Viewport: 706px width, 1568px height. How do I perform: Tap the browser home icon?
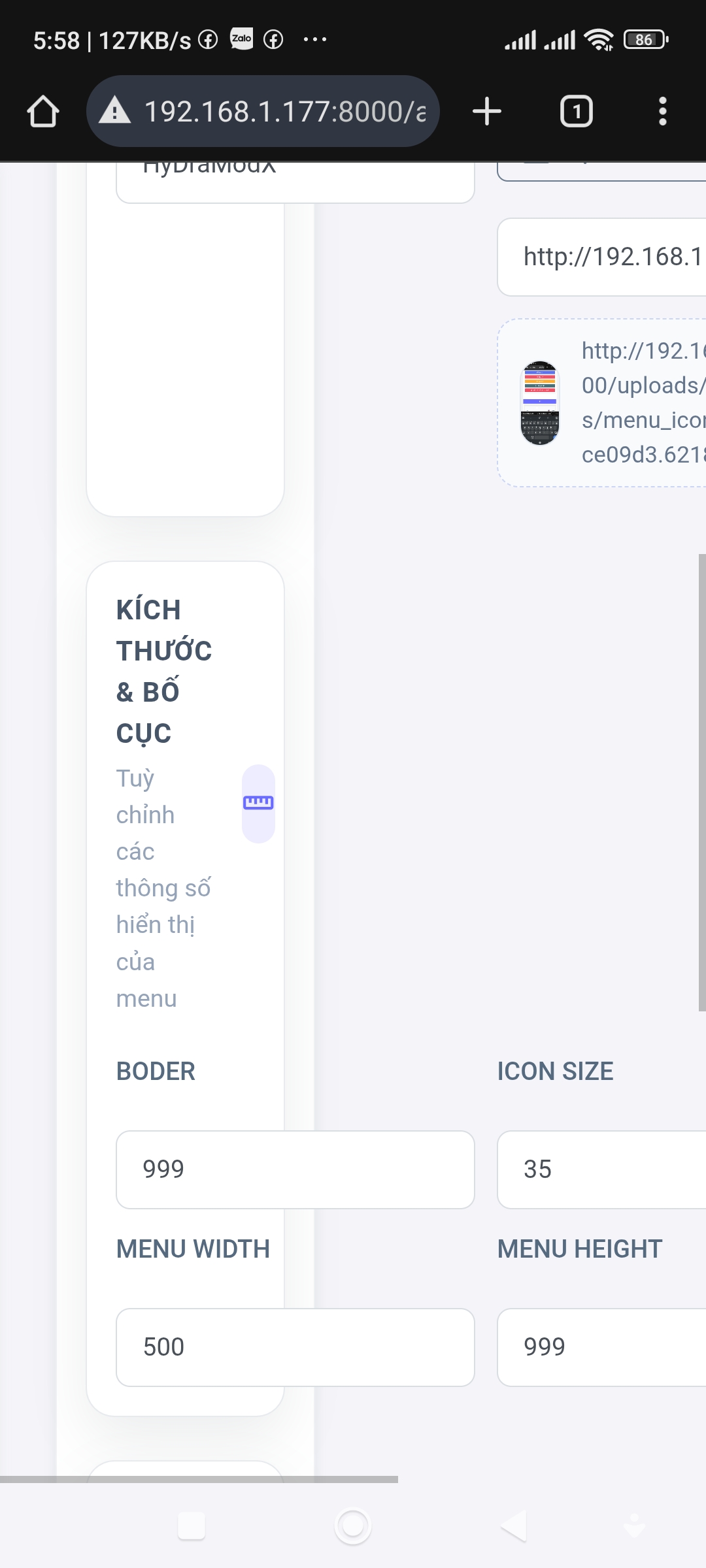pos(43,111)
